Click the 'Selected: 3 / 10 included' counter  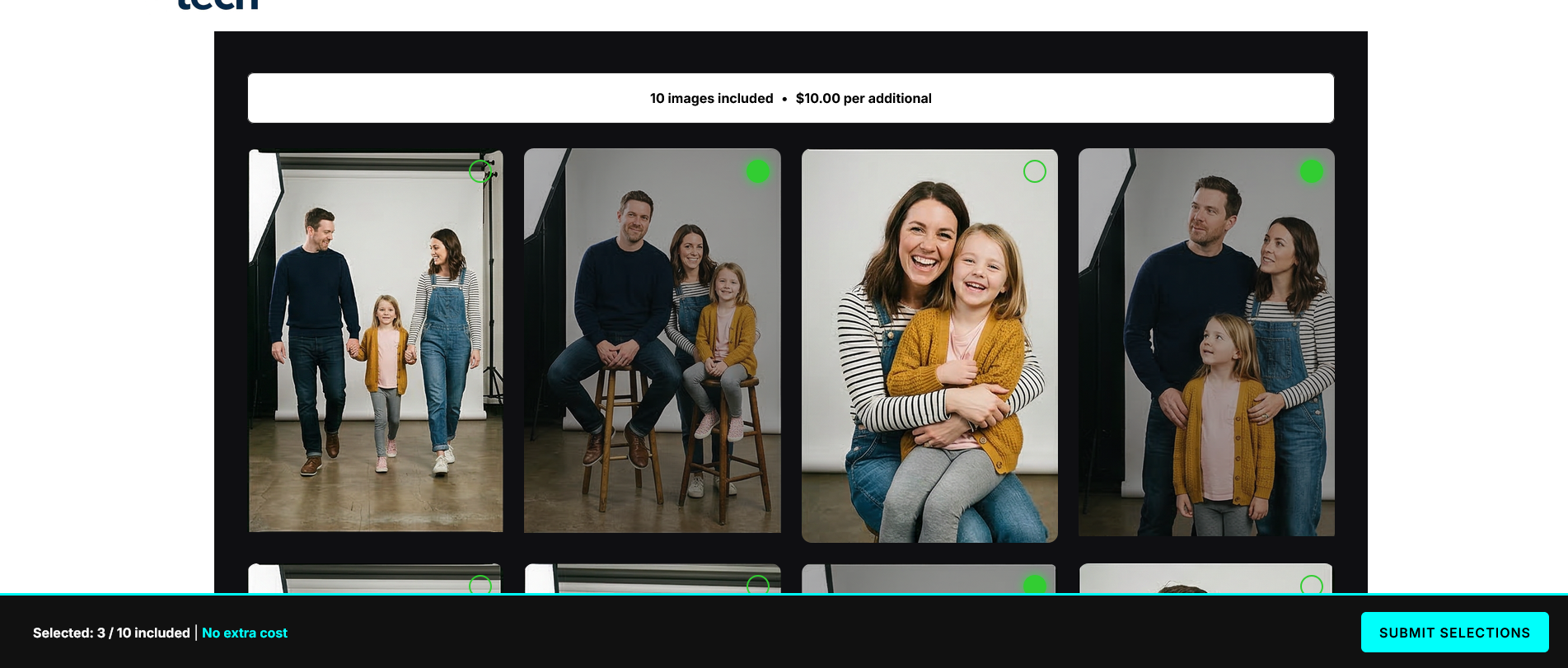(111, 633)
